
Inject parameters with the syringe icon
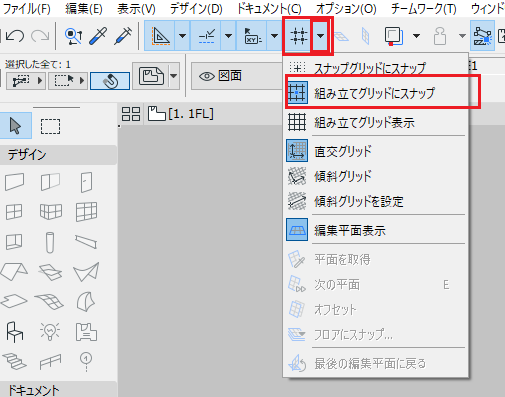(123, 36)
